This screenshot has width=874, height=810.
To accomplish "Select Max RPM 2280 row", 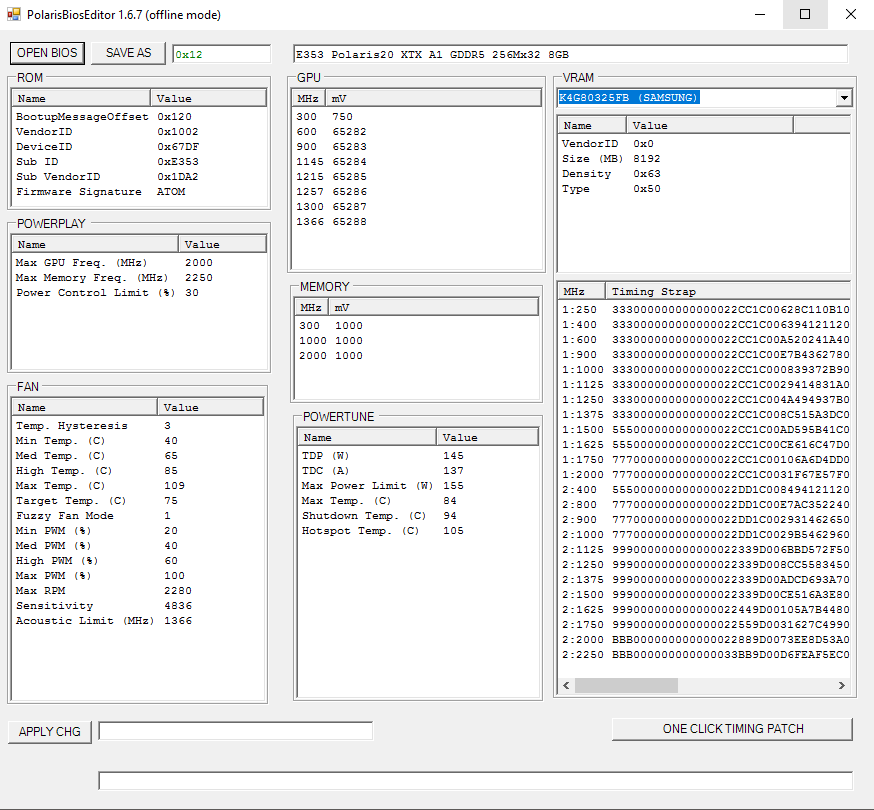I will point(138,591).
